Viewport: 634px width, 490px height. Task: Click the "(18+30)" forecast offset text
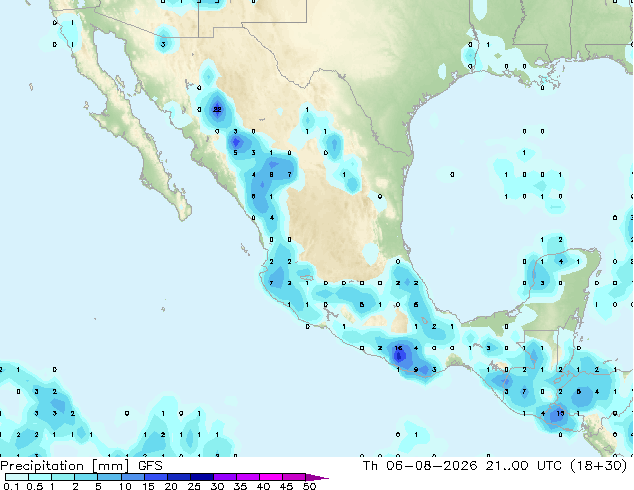pyautogui.click(x=598, y=465)
